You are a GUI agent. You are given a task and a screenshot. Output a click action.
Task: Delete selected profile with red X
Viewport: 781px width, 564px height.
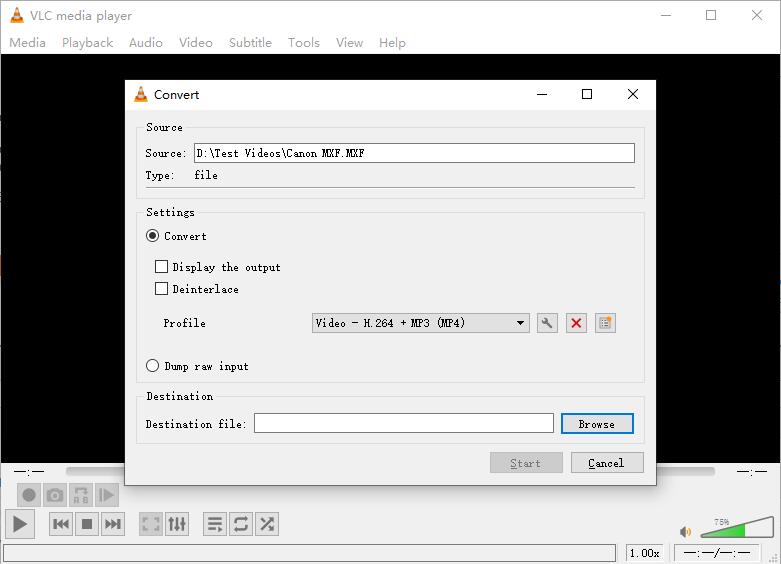click(576, 323)
